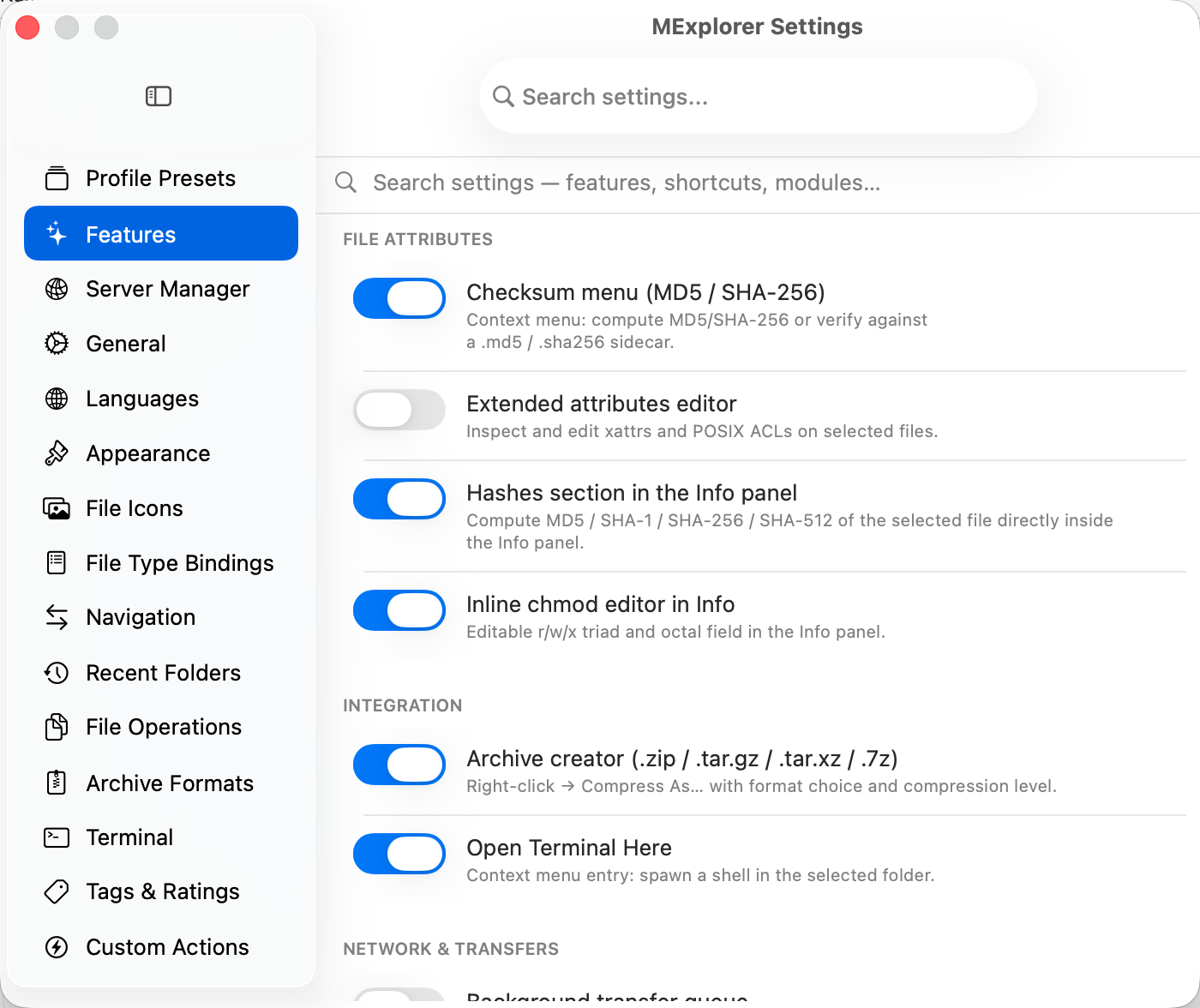Open the Profile Presets section

click(161, 178)
